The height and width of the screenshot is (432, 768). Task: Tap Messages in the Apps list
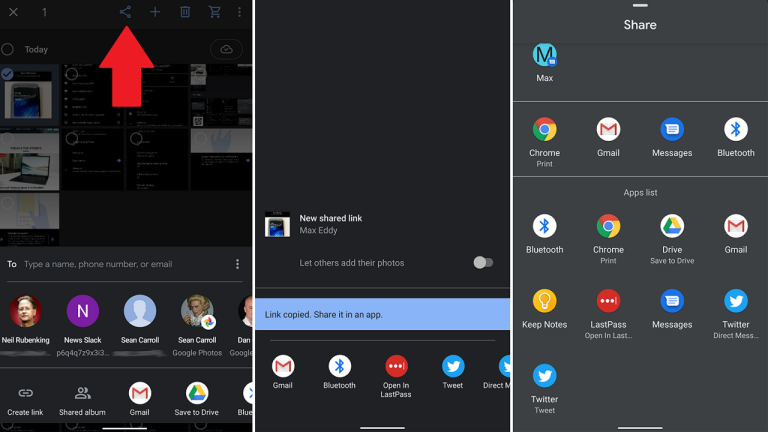pos(672,309)
